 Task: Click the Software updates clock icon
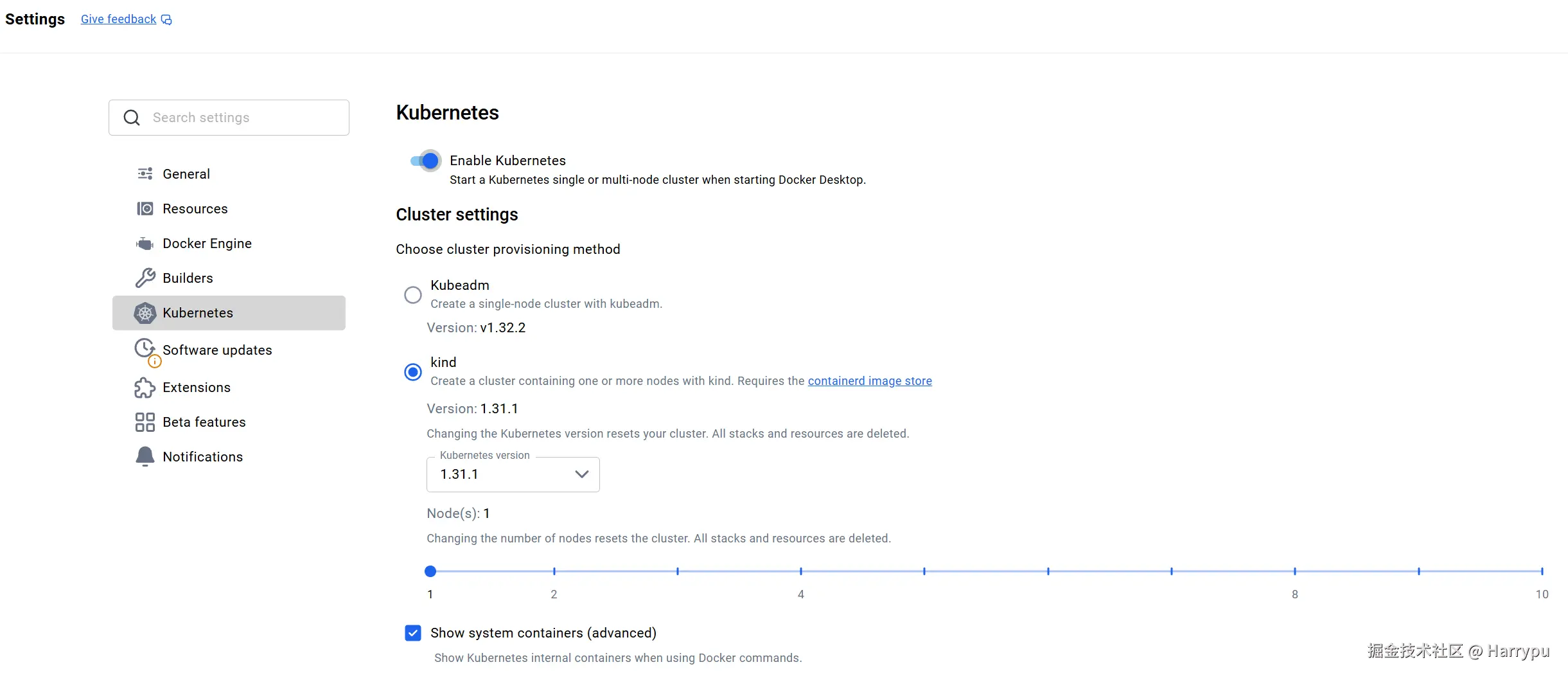(x=145, y=348)
